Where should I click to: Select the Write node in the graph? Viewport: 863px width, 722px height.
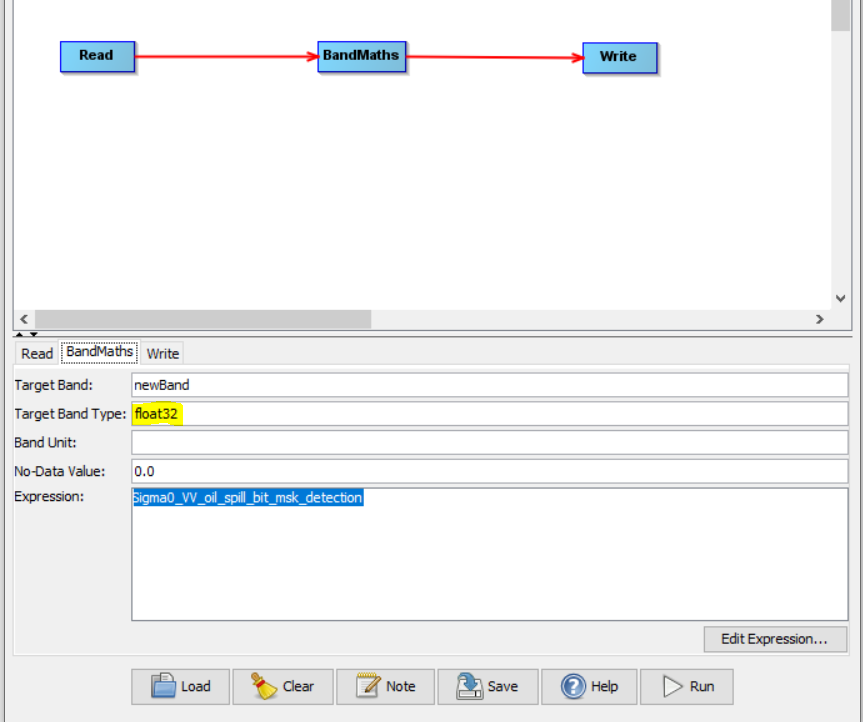pyautogui.click(x=620, y=57)
